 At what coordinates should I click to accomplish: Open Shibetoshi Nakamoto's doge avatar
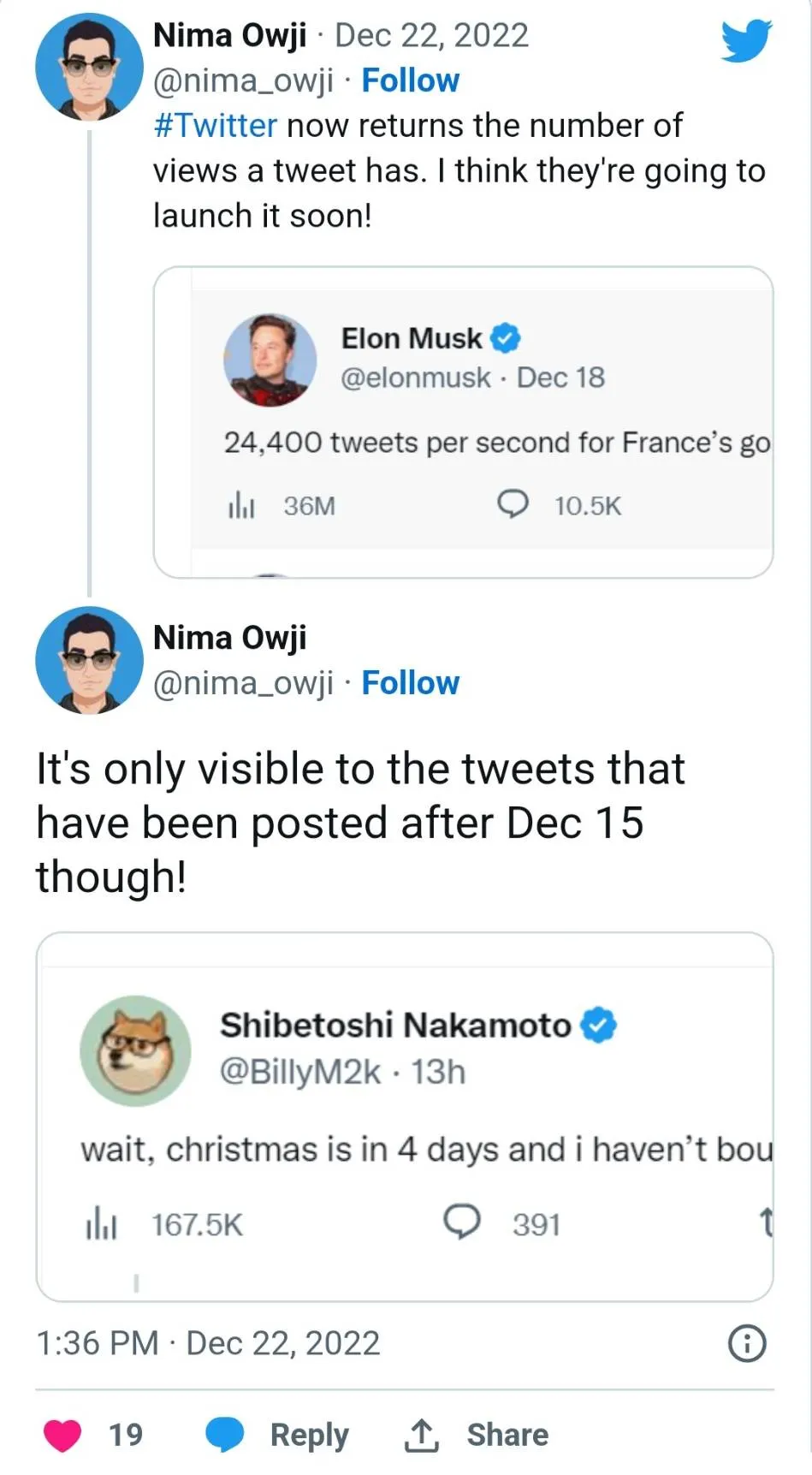point(135,1050)
